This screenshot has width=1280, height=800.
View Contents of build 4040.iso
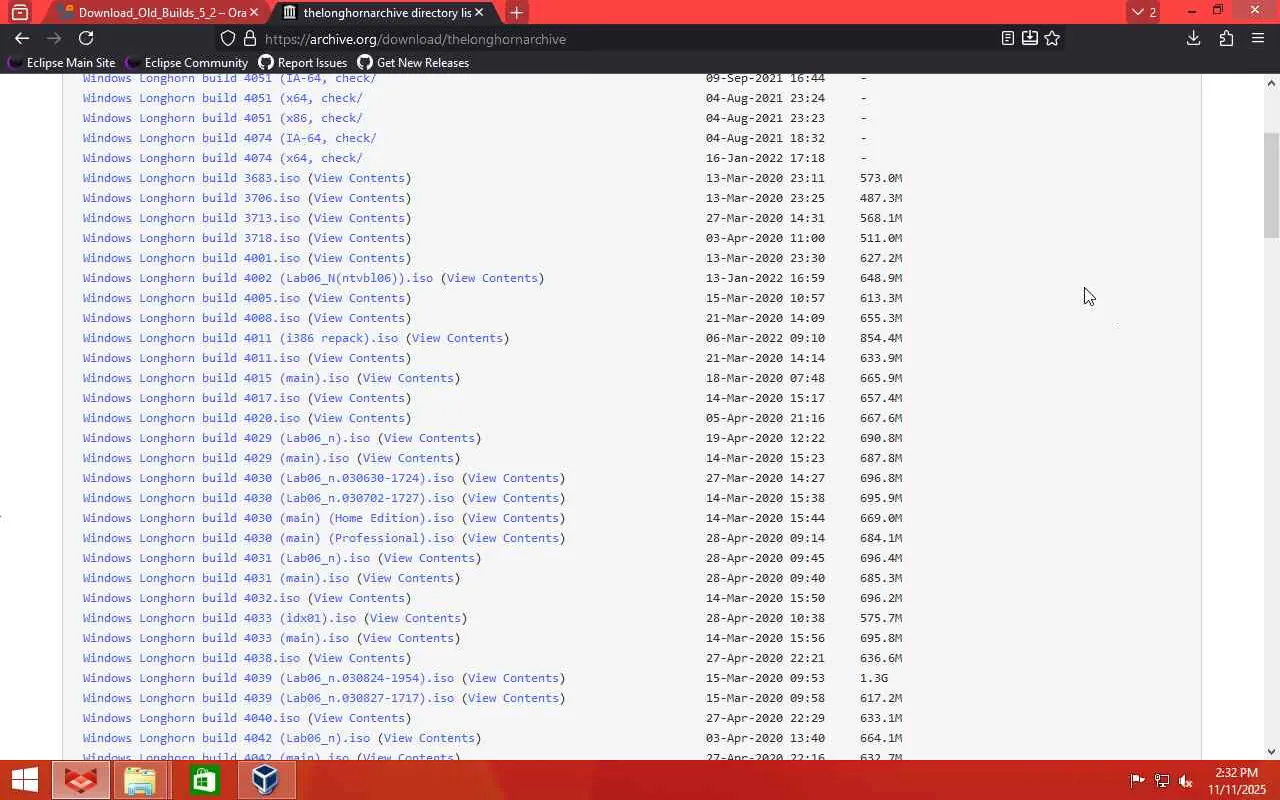coord(359,718)
